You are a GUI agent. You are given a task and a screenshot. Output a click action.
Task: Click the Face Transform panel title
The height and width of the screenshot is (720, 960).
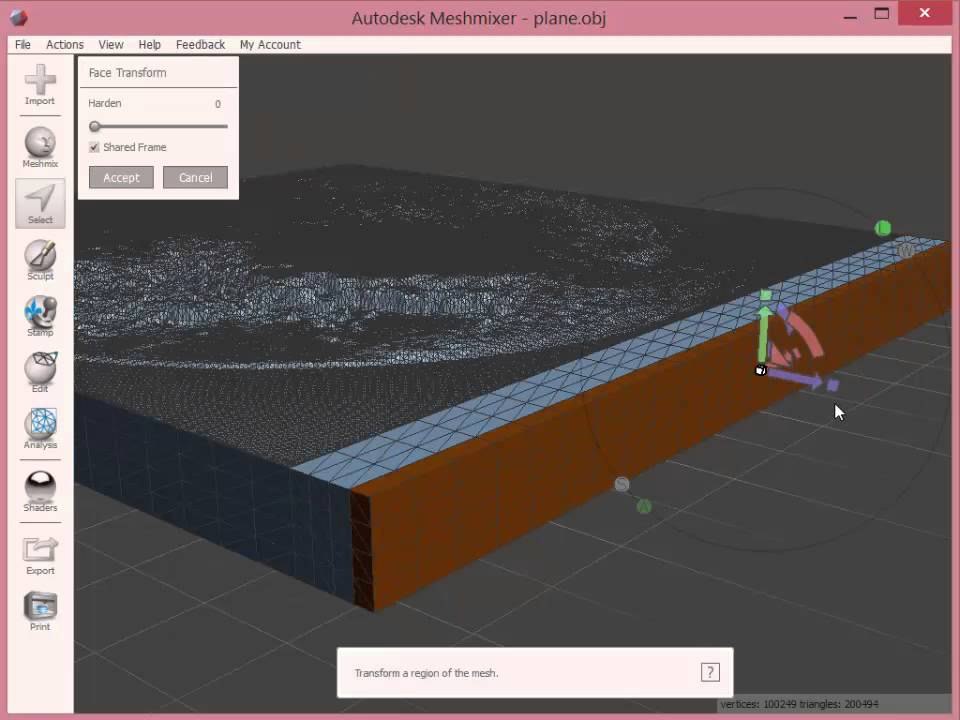[x=127, y=73]
